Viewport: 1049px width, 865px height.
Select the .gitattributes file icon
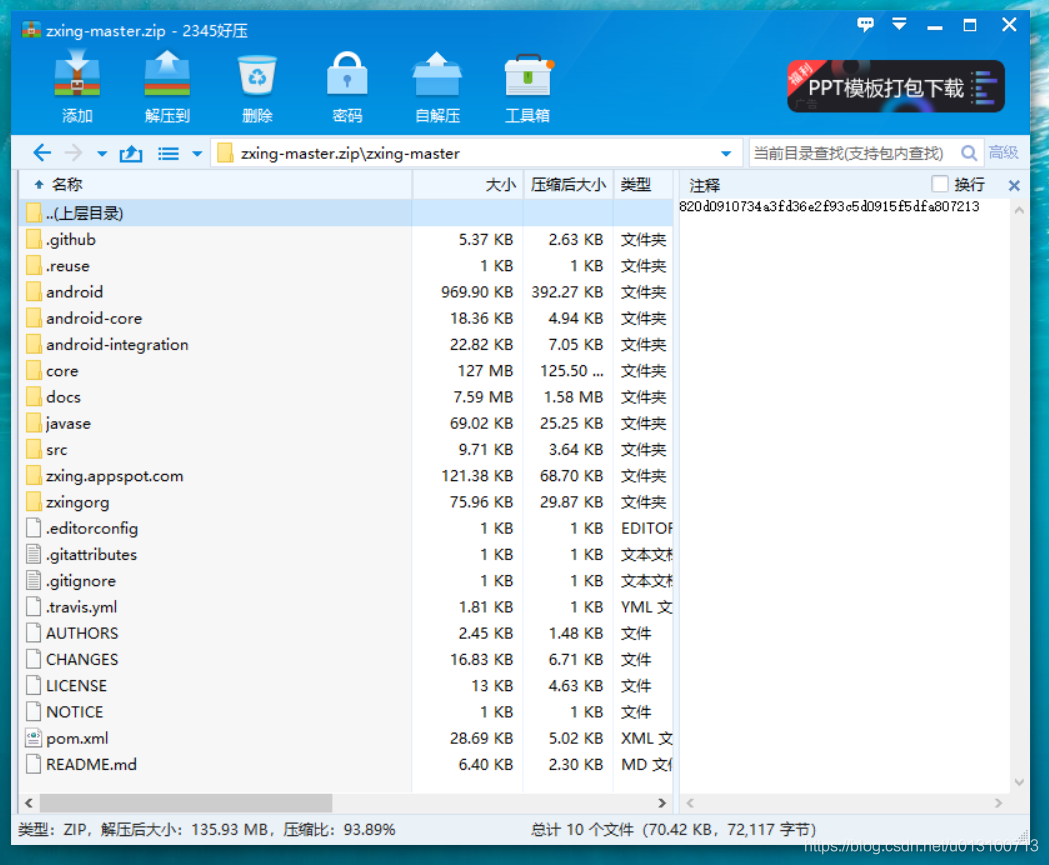click(x=33, y=555)
